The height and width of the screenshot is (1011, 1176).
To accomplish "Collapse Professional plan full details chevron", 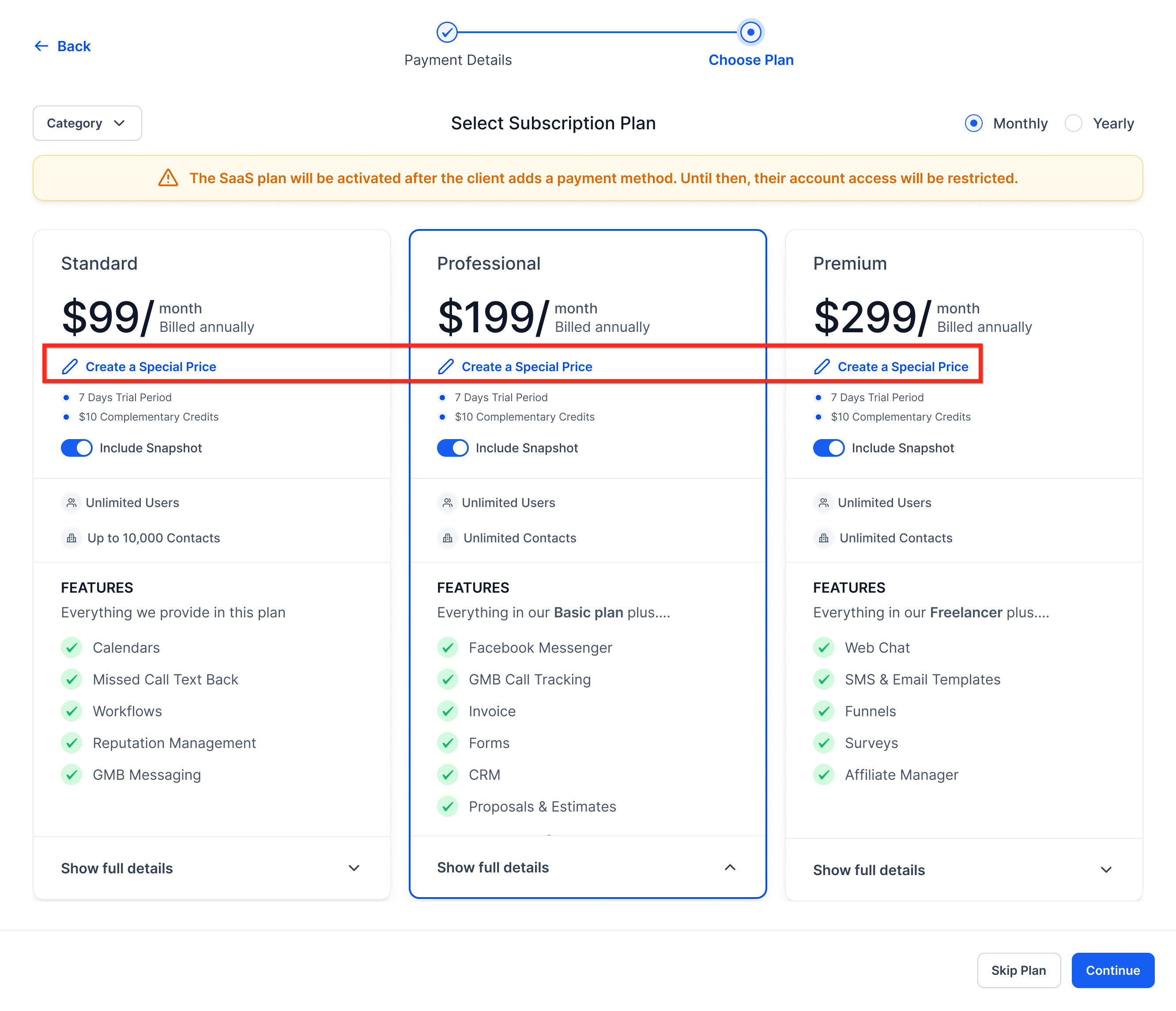I will [x=731, y=868].
